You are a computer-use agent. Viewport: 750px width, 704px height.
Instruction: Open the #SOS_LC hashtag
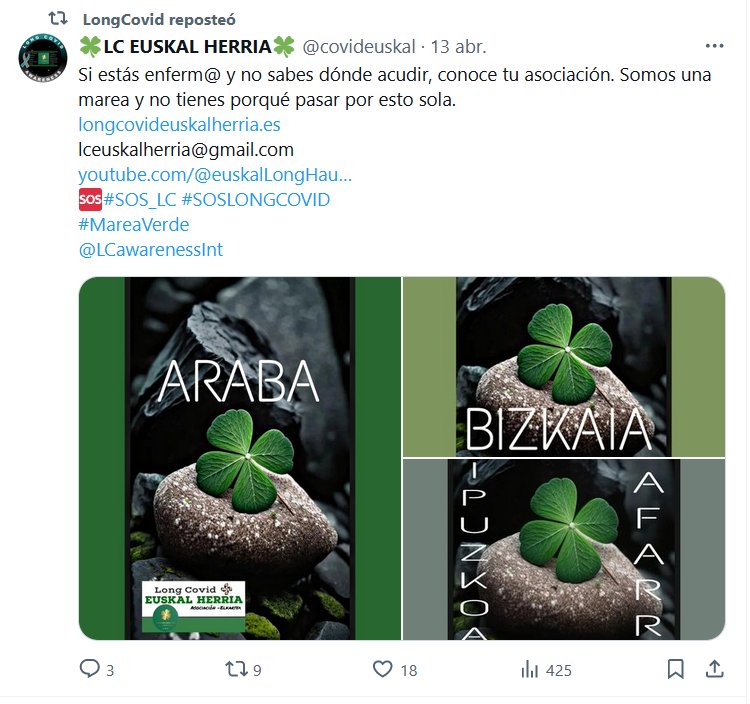click(x=140, y=199)
